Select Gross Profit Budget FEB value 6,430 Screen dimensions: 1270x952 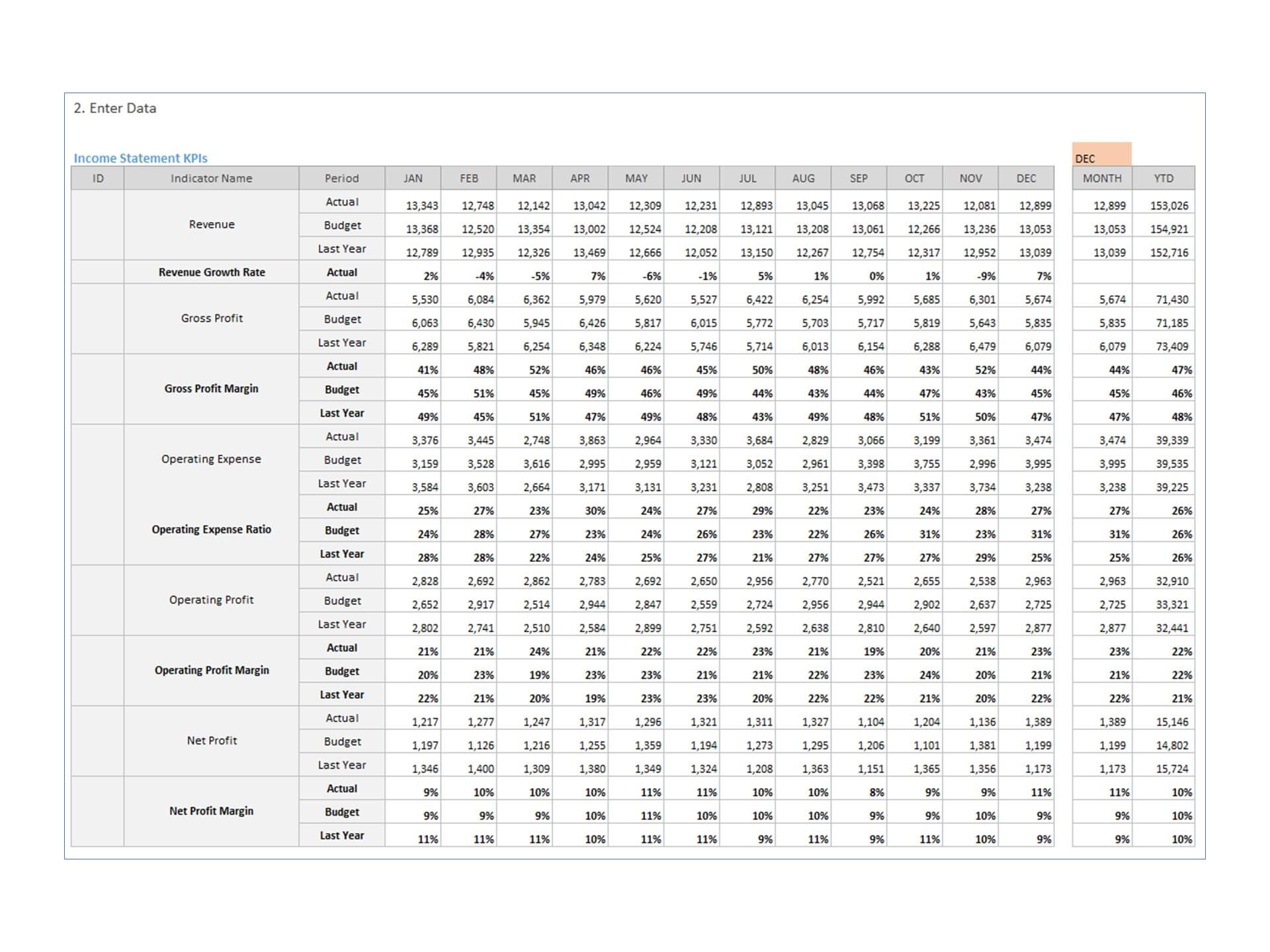click(480, 323)
